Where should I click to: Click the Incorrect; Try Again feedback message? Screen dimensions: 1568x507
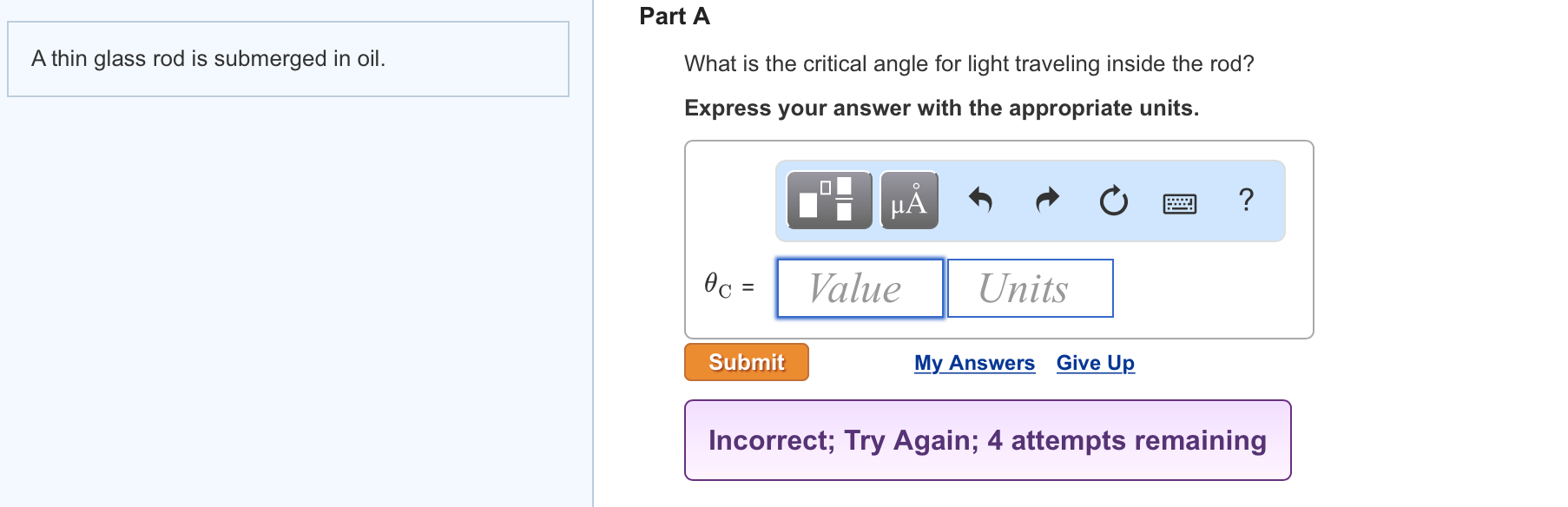click(x=987, y=440)
